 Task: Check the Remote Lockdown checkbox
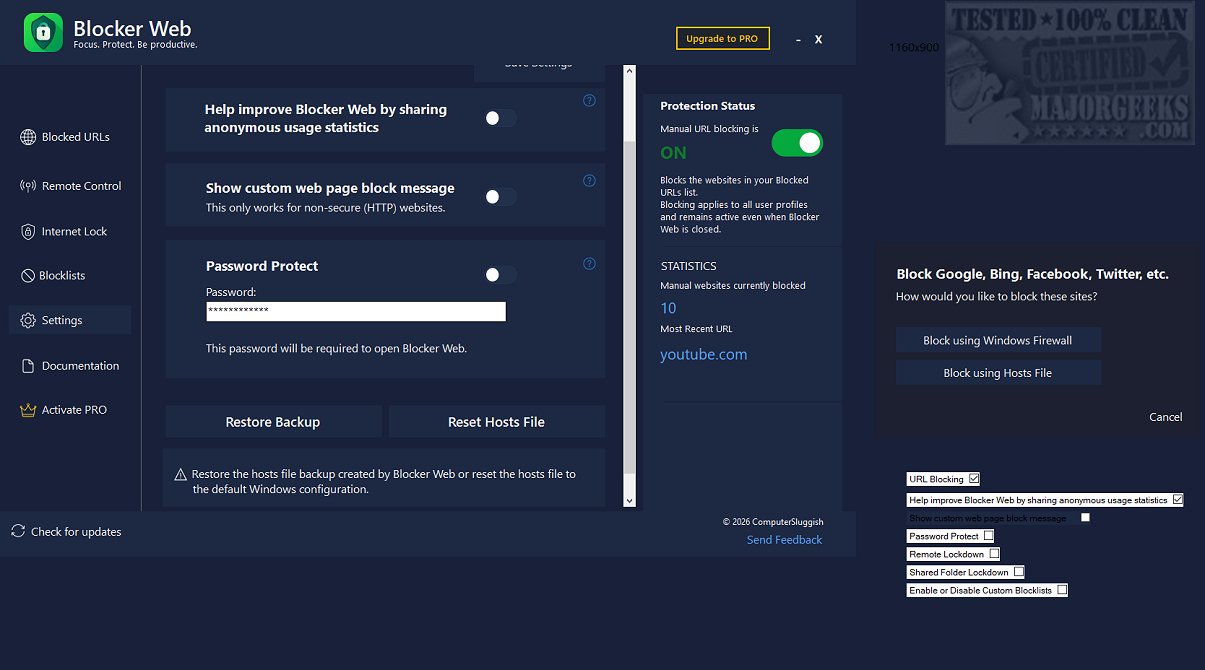point(994,554)
